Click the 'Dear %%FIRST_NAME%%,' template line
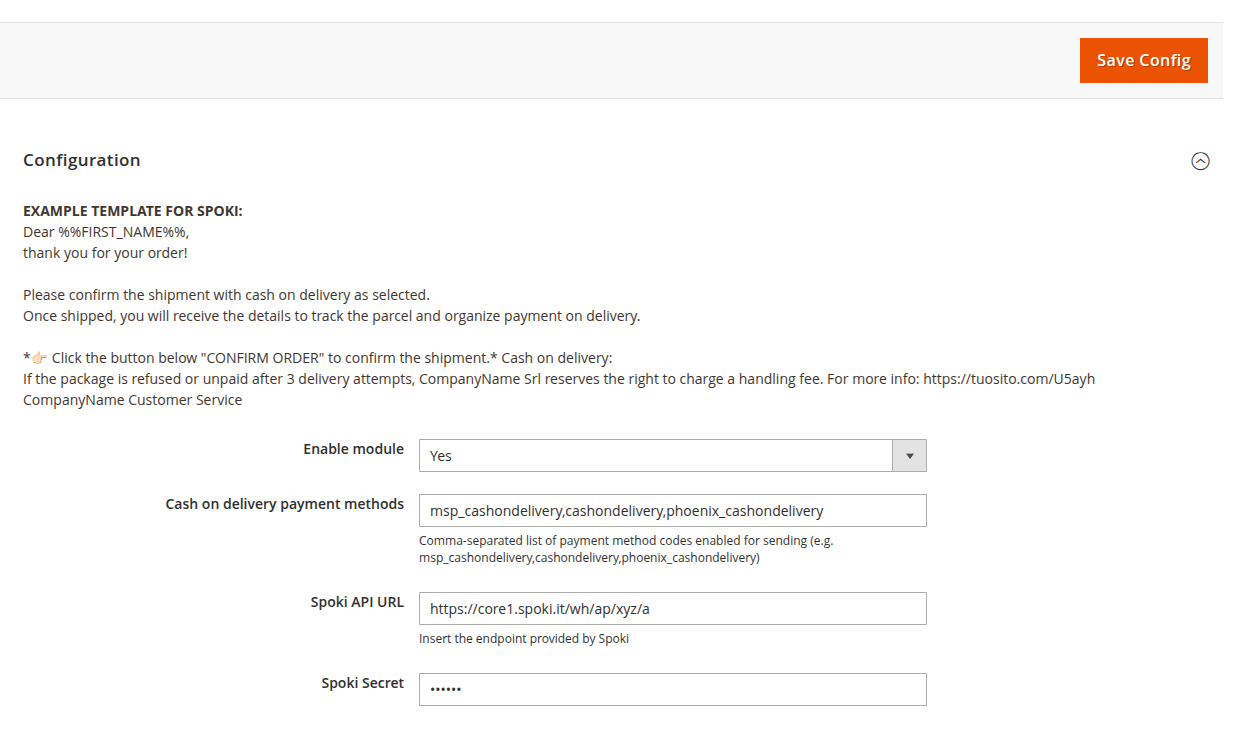The width and height of the screenshot is (1245, 730). [106, 232]
